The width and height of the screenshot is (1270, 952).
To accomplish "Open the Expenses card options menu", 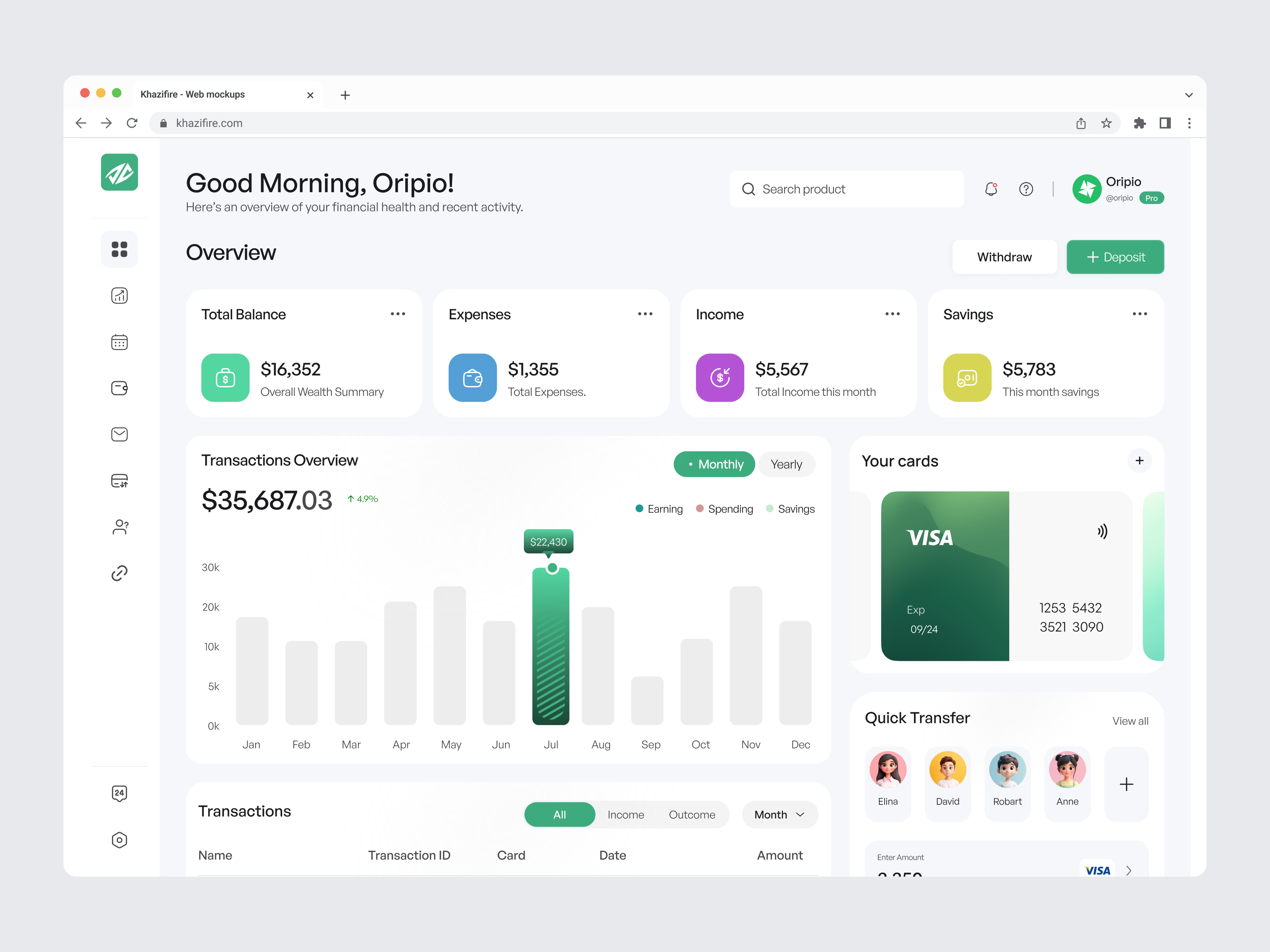I will pos(645,313).
